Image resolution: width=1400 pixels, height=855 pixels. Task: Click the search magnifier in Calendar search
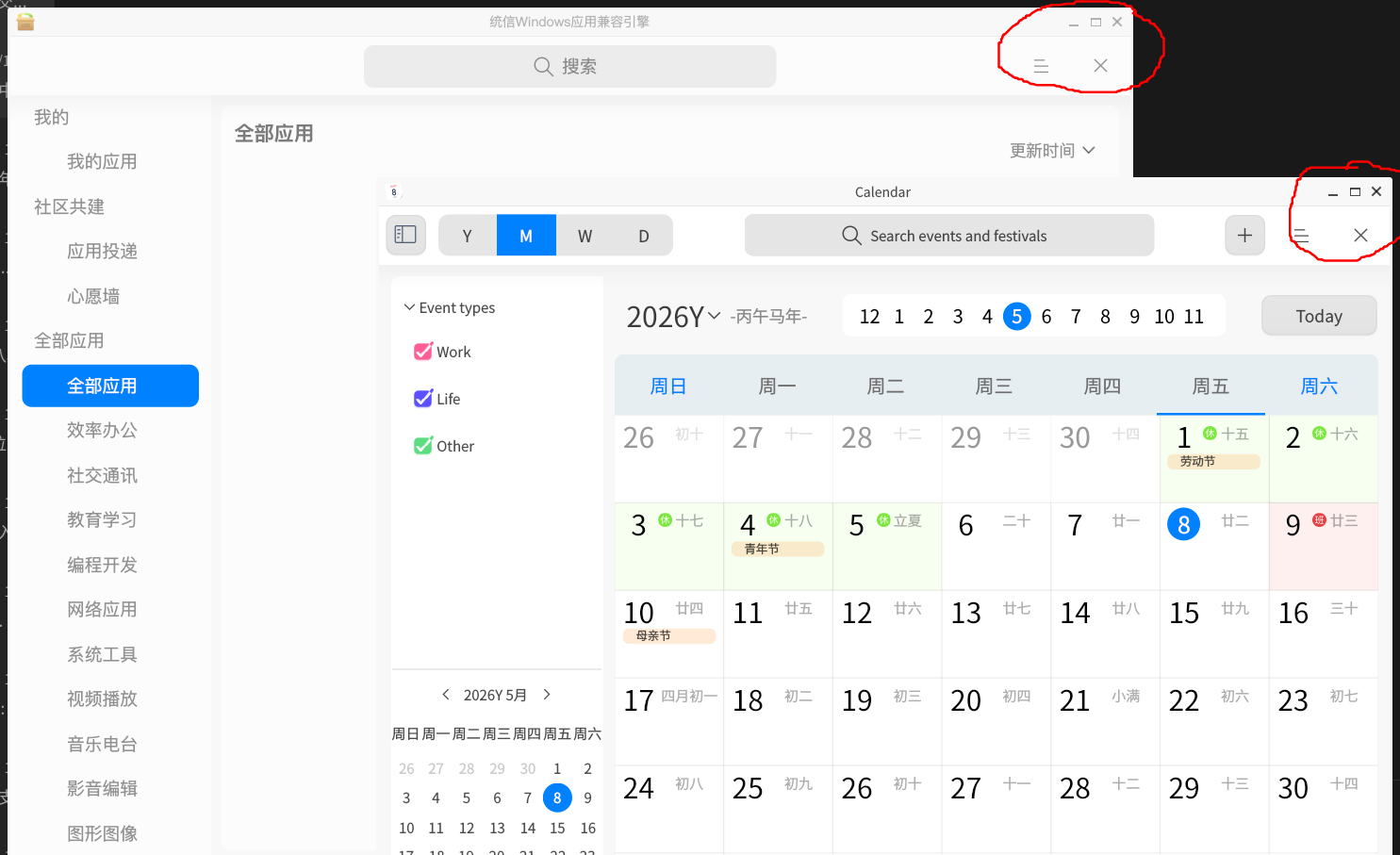point(851,236)
